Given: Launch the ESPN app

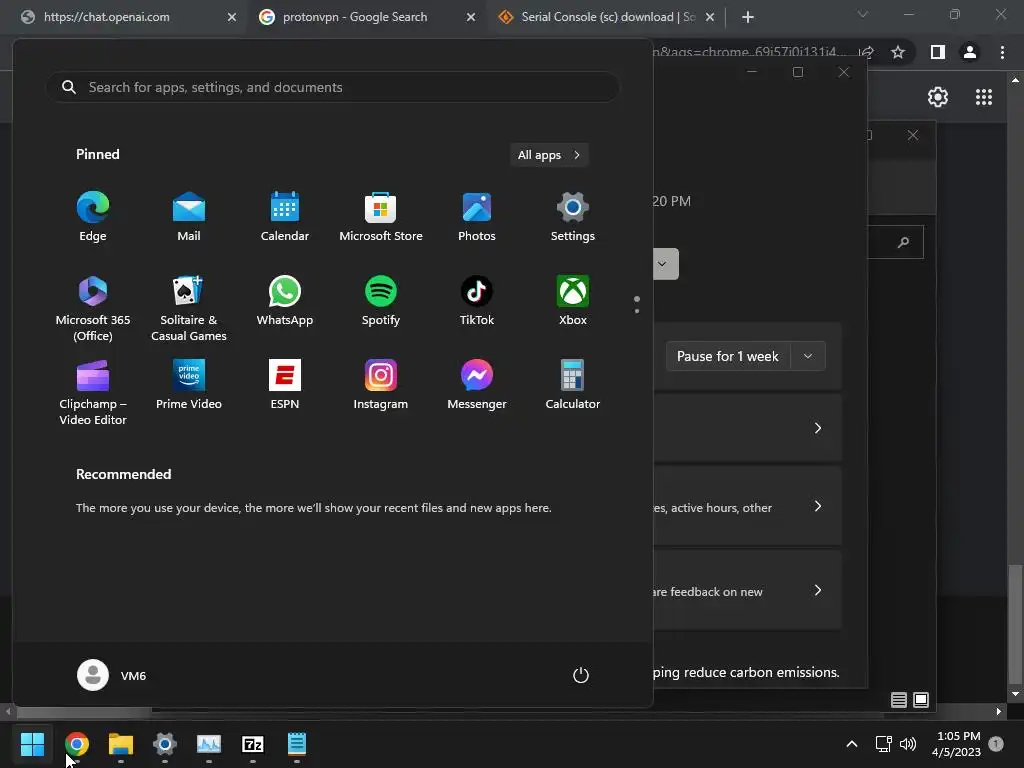Looking at the screenshot, I should 285,385.
